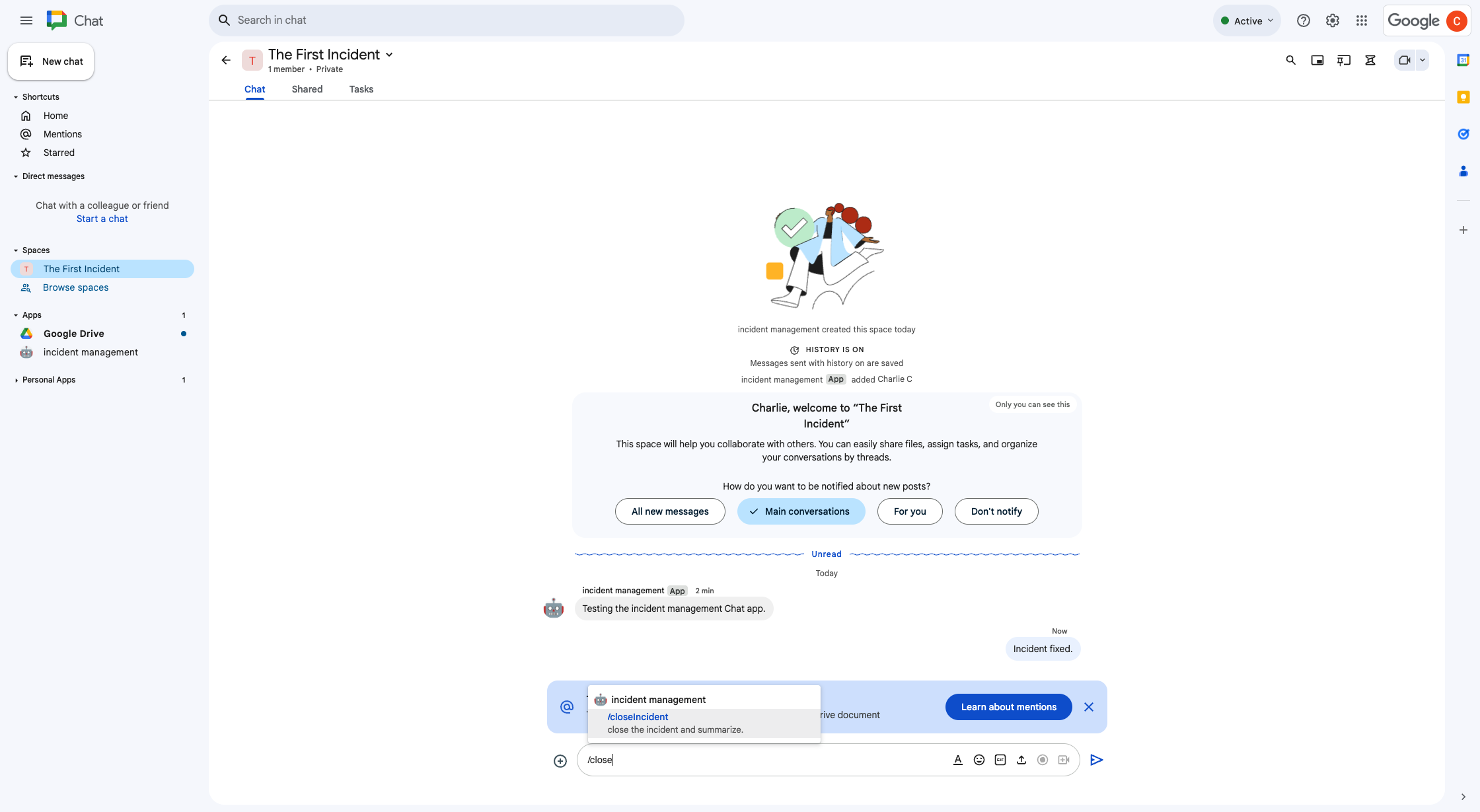Click the Search in chat field
The width and height of the screenshot is (1480, 812).
click(456, 20)
